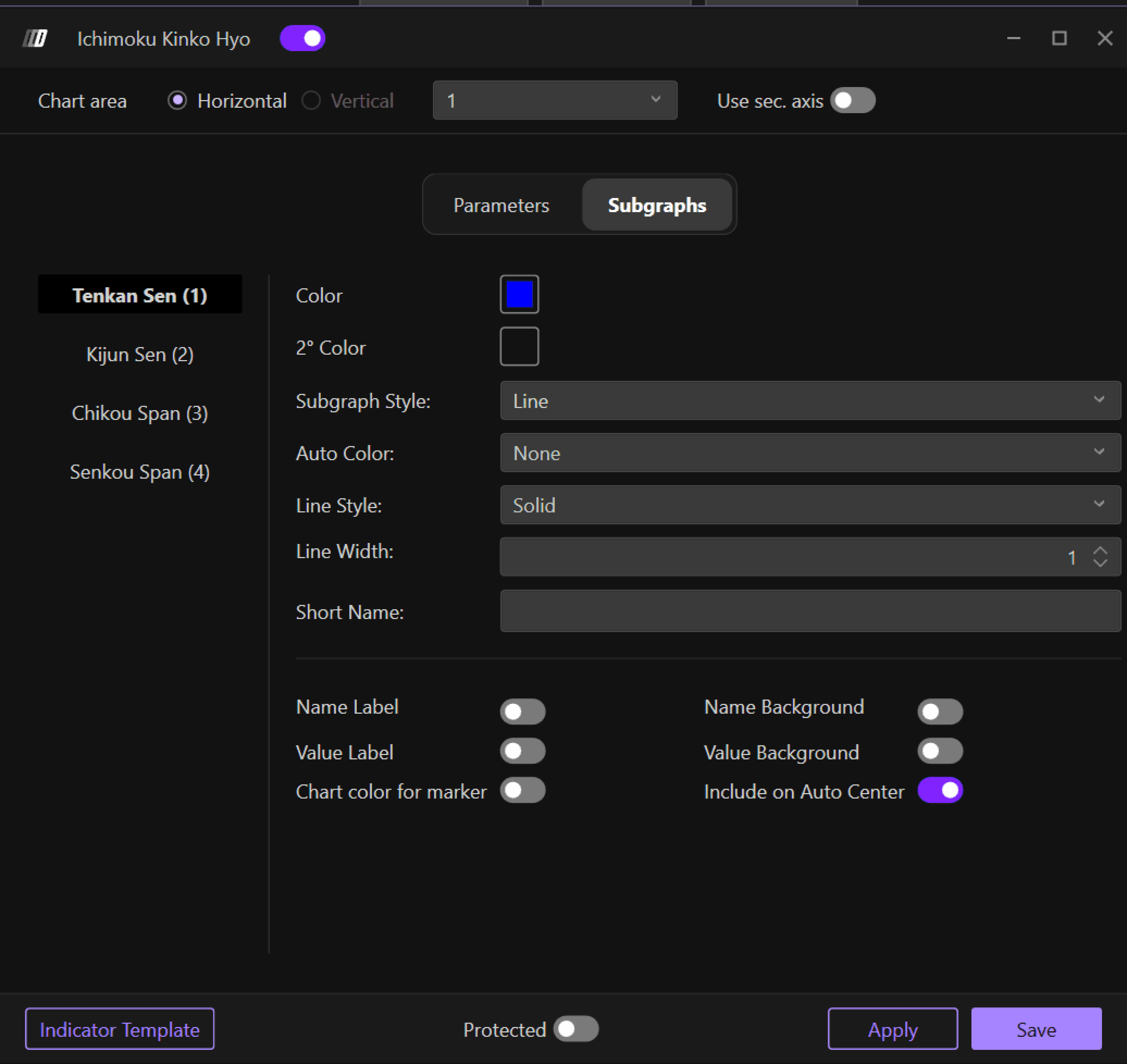
Task: Disable the Ichimoku Kinko Hyo indicator toggle
Action: click(x=302, y=39)
